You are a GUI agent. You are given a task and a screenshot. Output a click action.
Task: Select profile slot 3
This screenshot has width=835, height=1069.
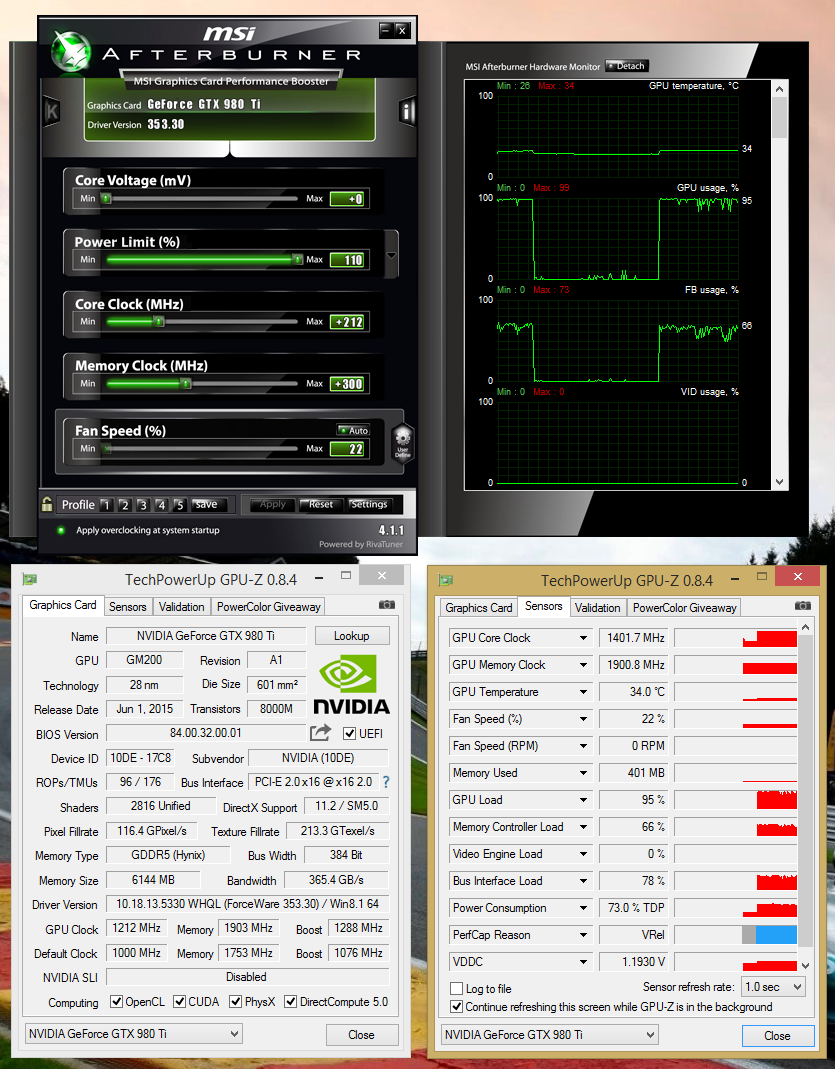[142, 505]
